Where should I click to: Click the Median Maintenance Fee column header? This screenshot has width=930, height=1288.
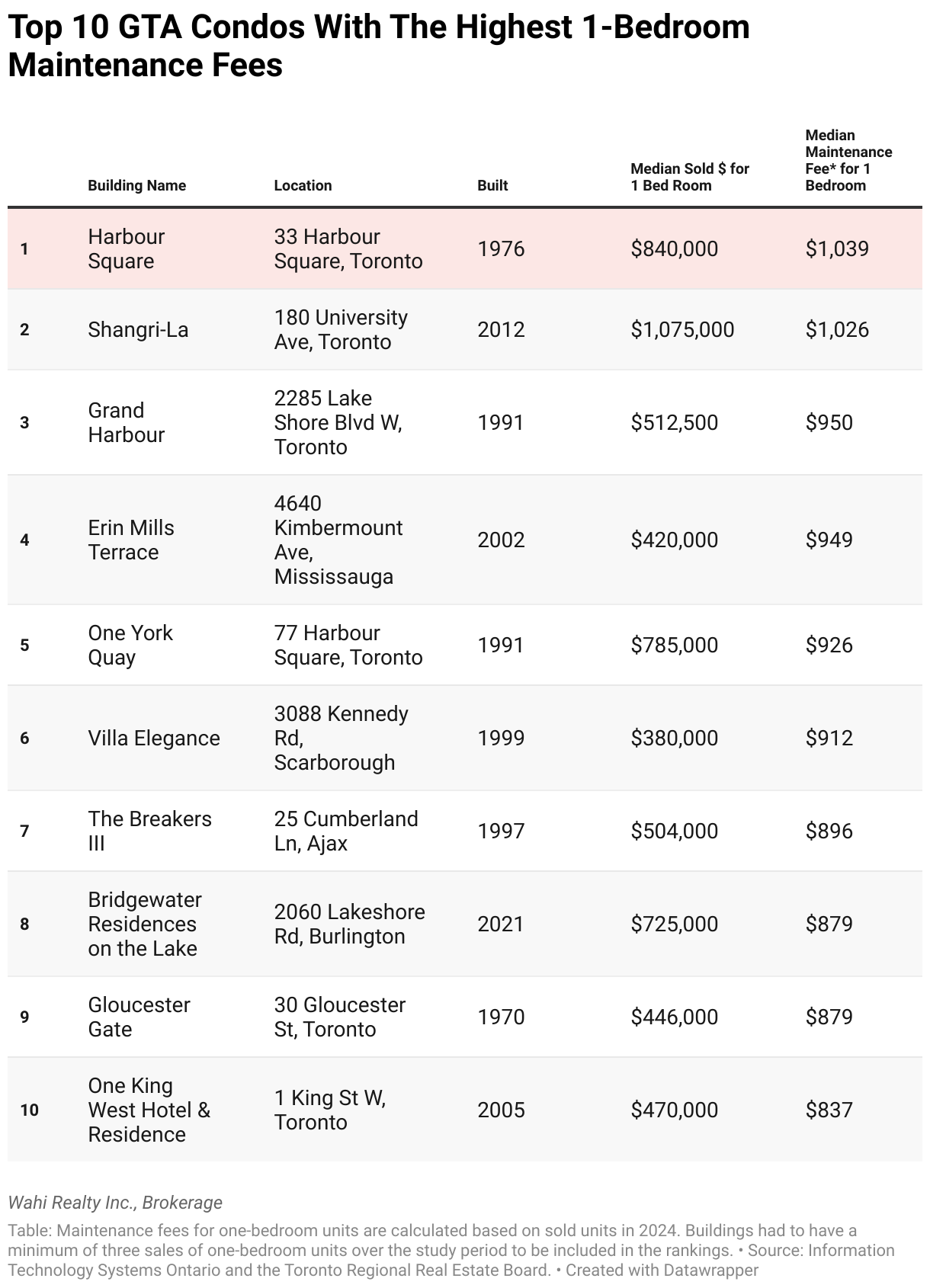pos(848,160)
